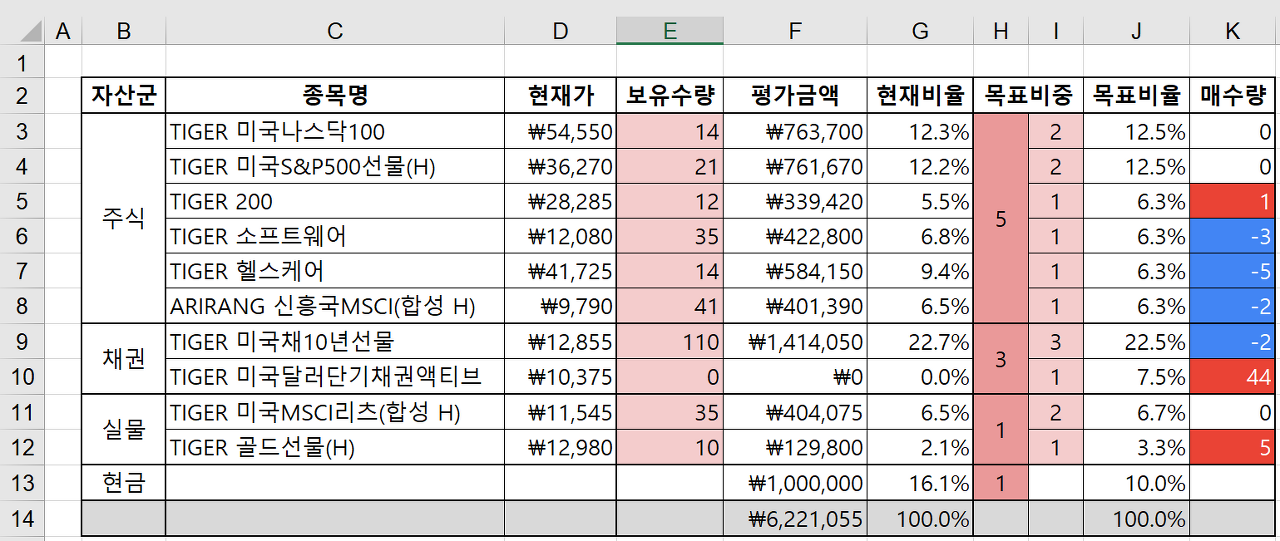
Task: Select current ratio cell 16.1%
Action: pyautogui.click(x=920, y=483)
